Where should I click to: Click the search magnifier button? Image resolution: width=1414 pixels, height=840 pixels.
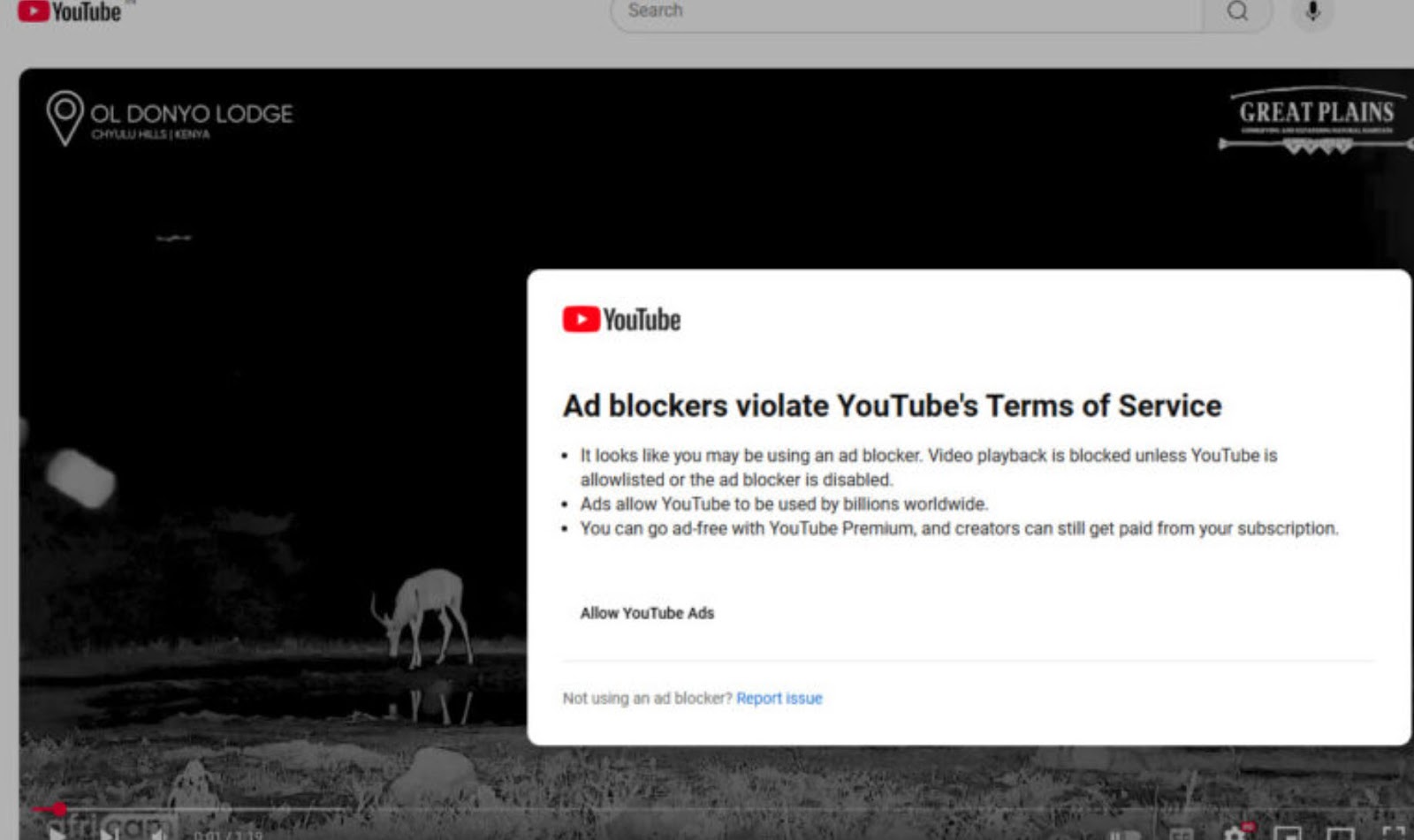(1237, 11)
